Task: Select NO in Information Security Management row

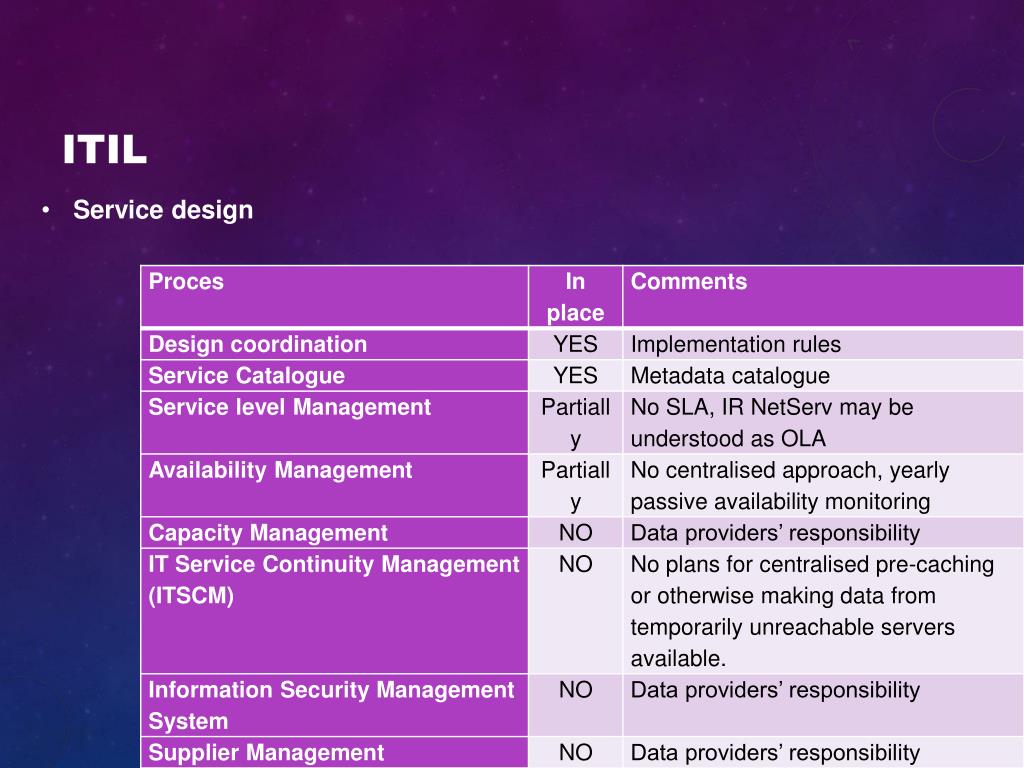Action: point(575,705)
